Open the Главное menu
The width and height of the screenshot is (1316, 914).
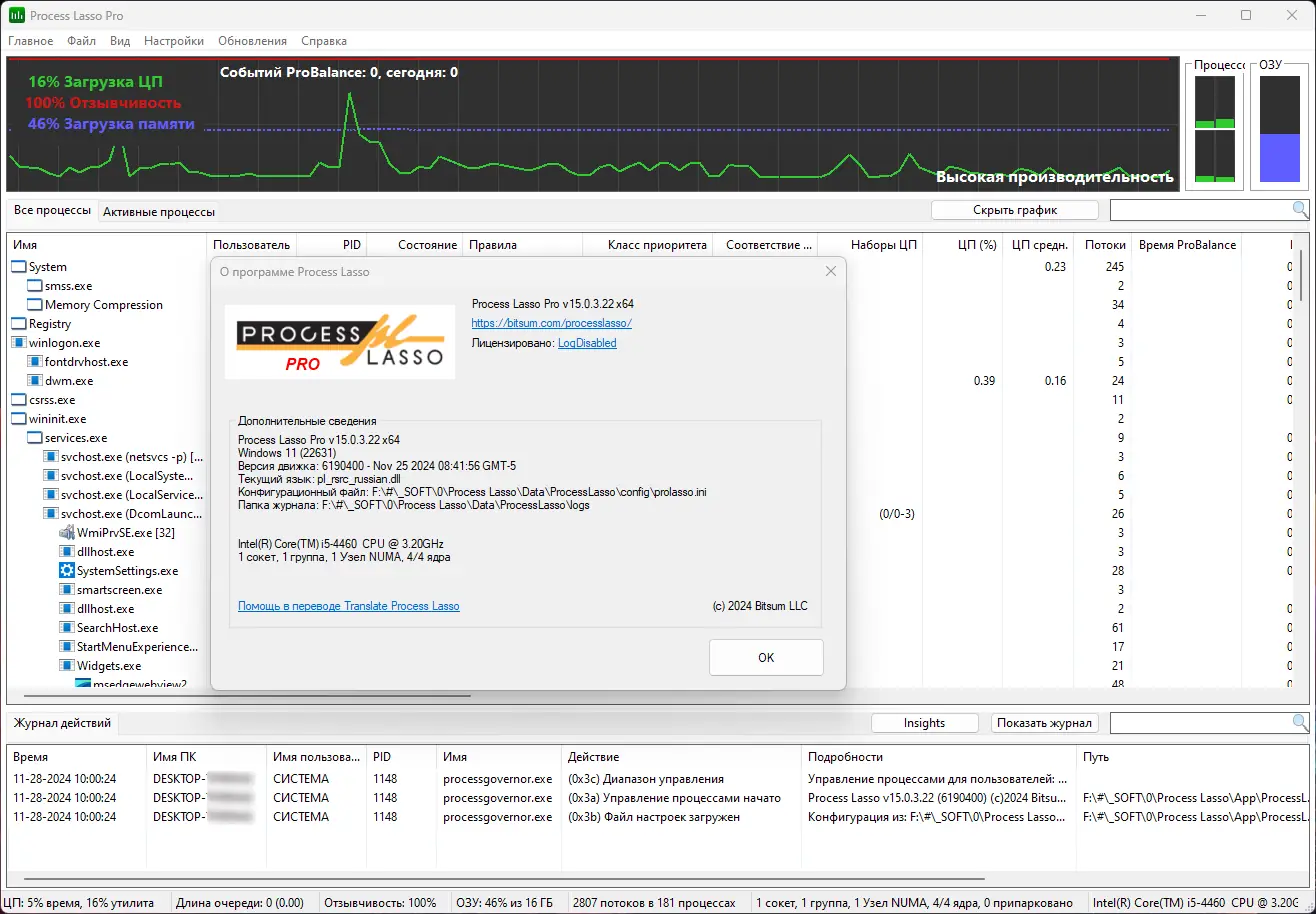click(x=31, y=41)
